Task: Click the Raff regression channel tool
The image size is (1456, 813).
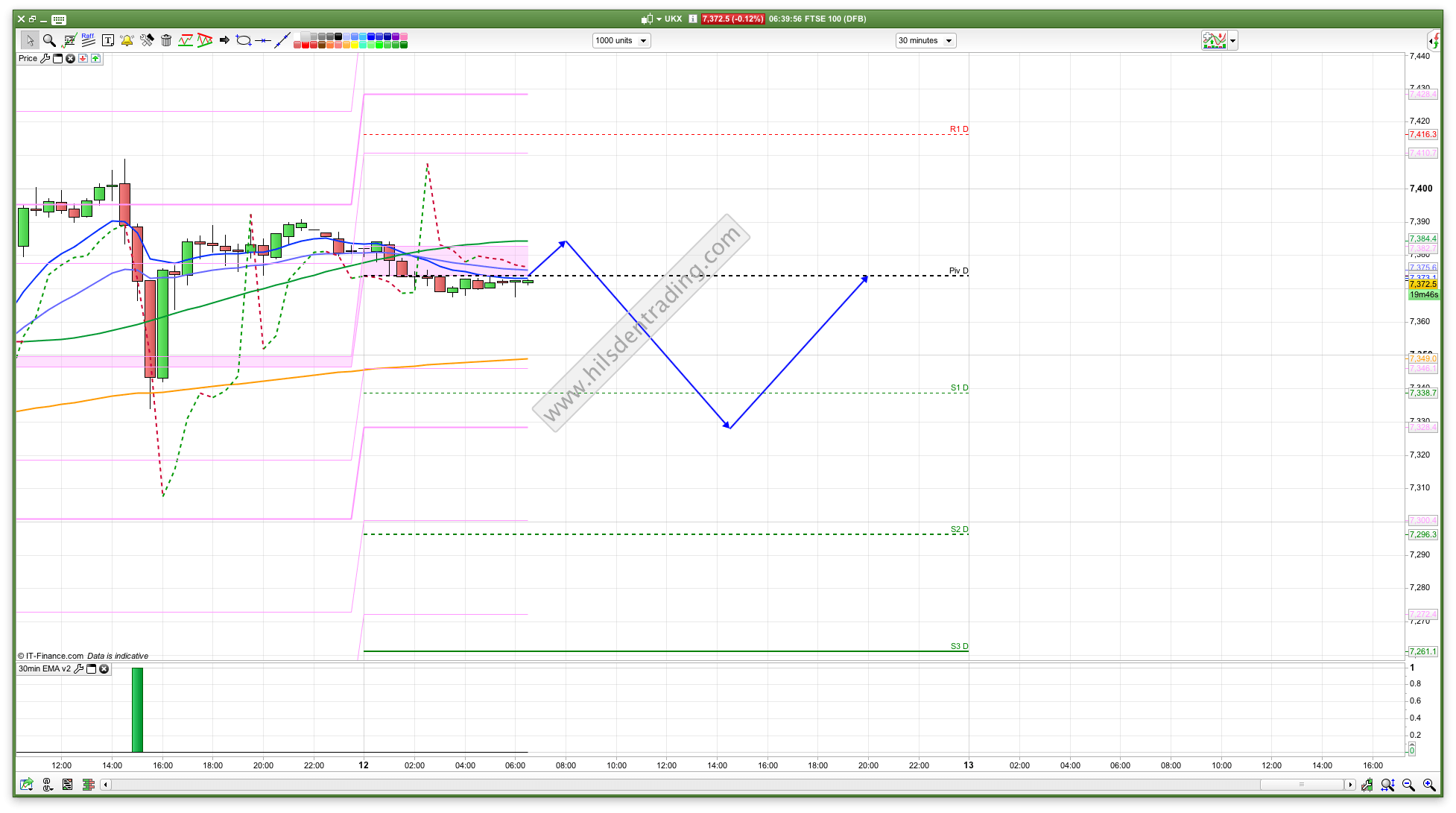Action: pos(88,40)
